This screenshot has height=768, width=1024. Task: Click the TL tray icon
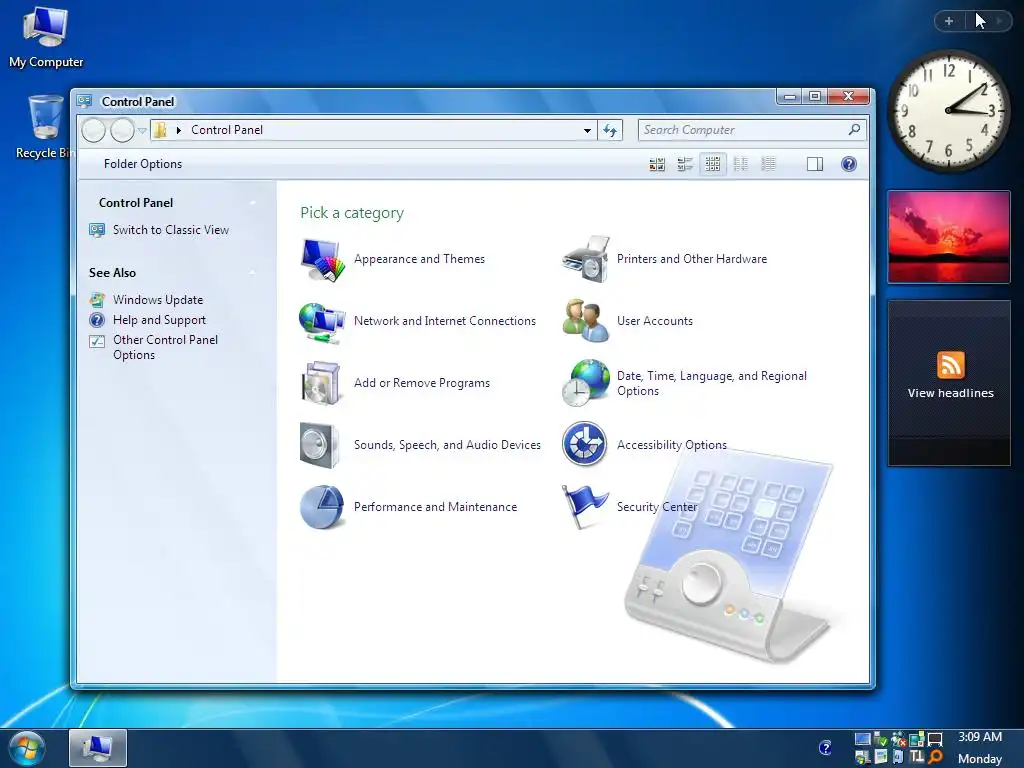(x=917, y=757)
